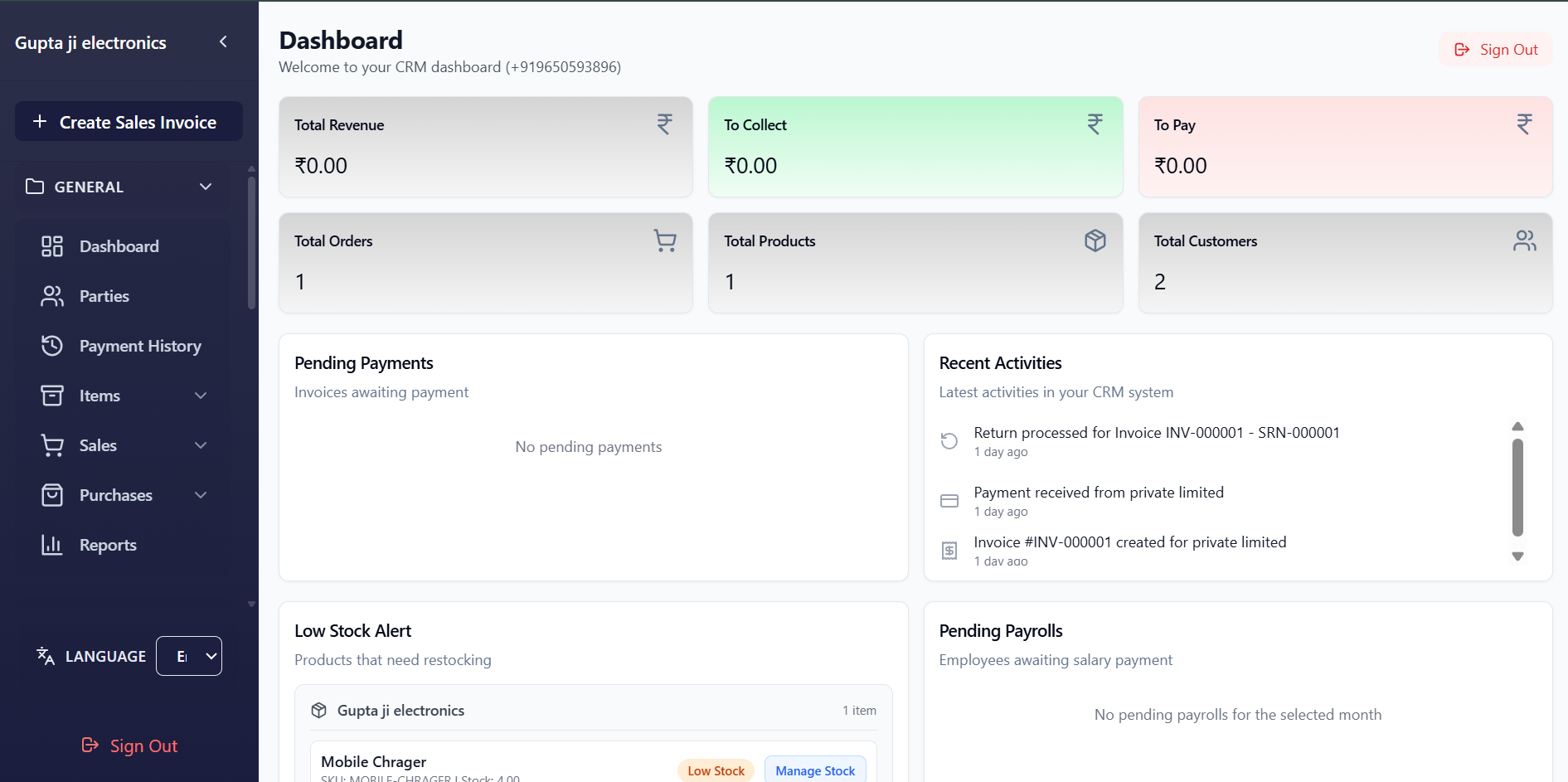This screenshot has height=782, width=1568.
Task: Click the customers icon on Total Customers card
Action: (1524, 240)
